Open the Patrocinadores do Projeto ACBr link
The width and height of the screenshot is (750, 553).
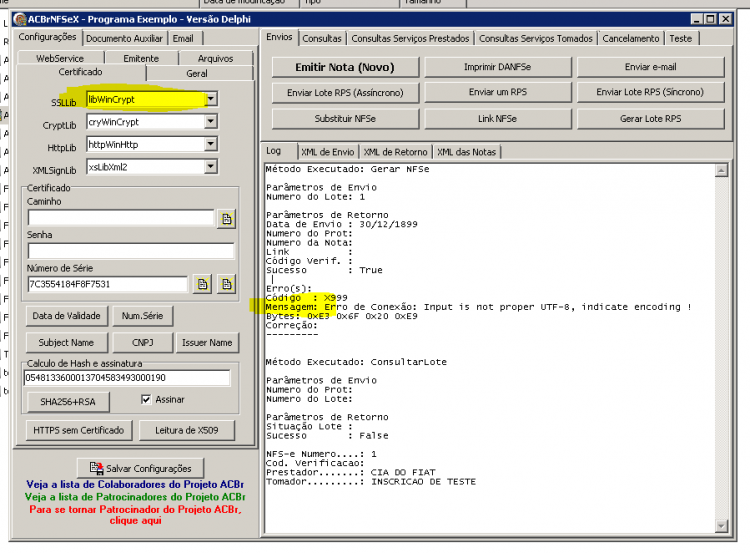(135, 497)
